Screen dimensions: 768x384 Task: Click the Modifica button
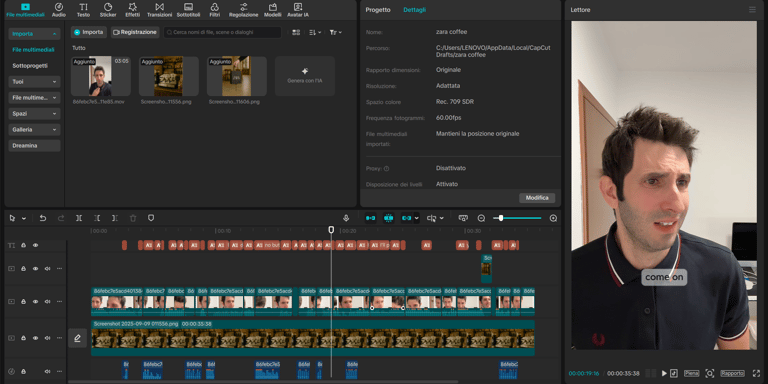tap(537, 198)
